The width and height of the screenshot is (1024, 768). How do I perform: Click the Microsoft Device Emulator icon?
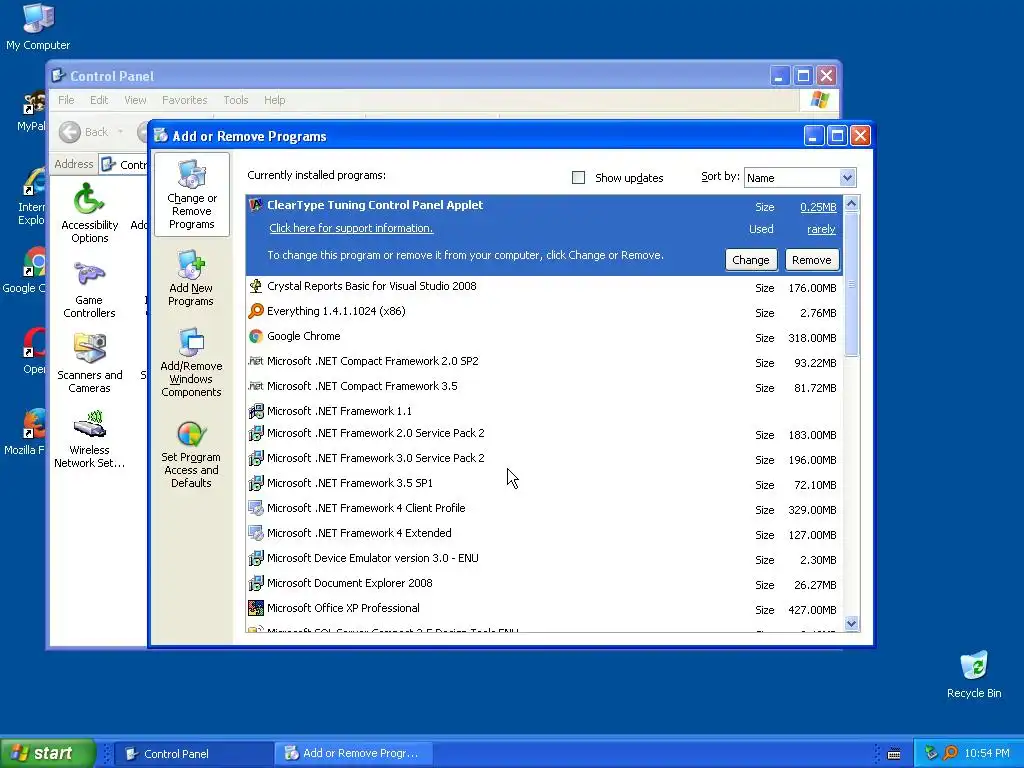coord(256,558)
